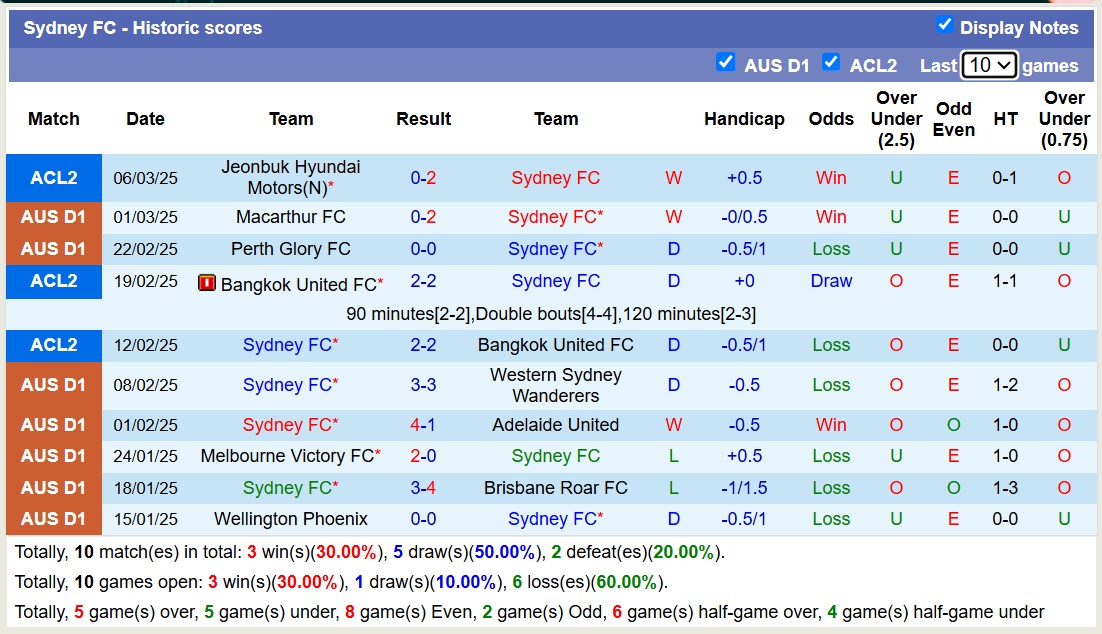Select the Sydney FC link in the top row
This screenshot has height=634, width=1102.
coord(555,178)
